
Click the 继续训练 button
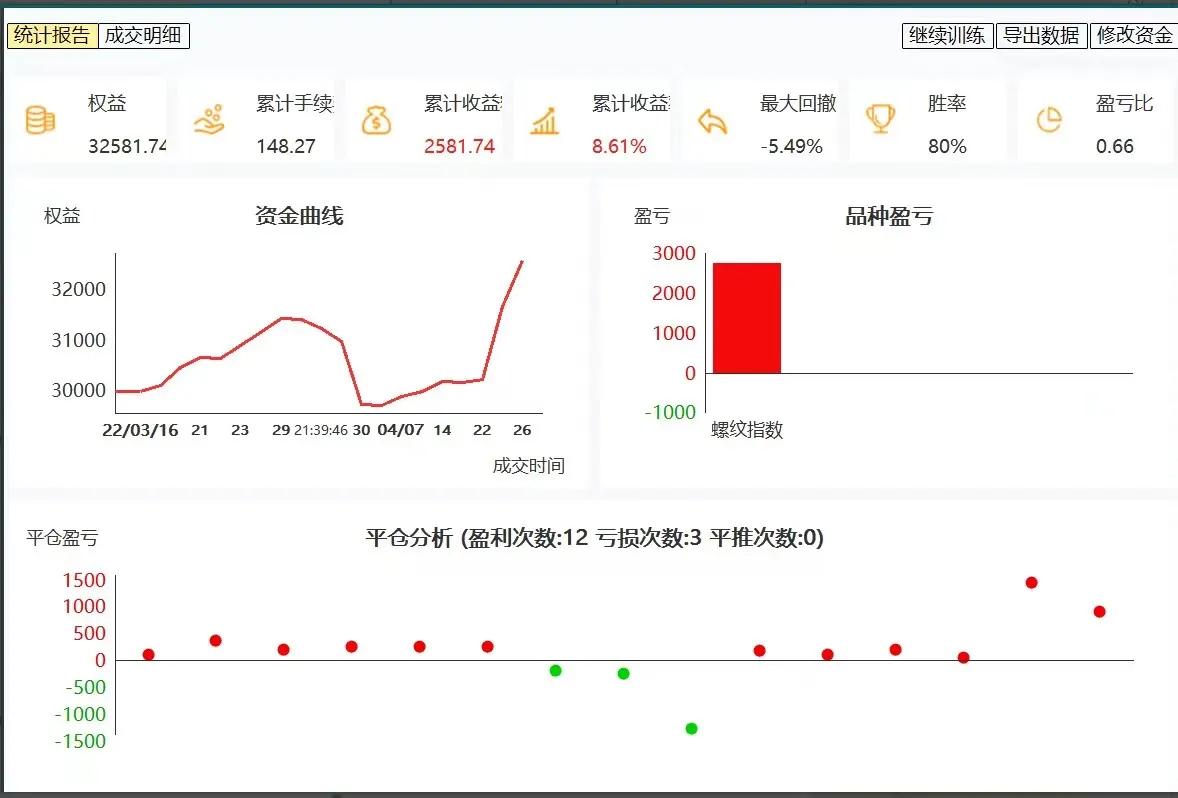(x=946, y=35)
